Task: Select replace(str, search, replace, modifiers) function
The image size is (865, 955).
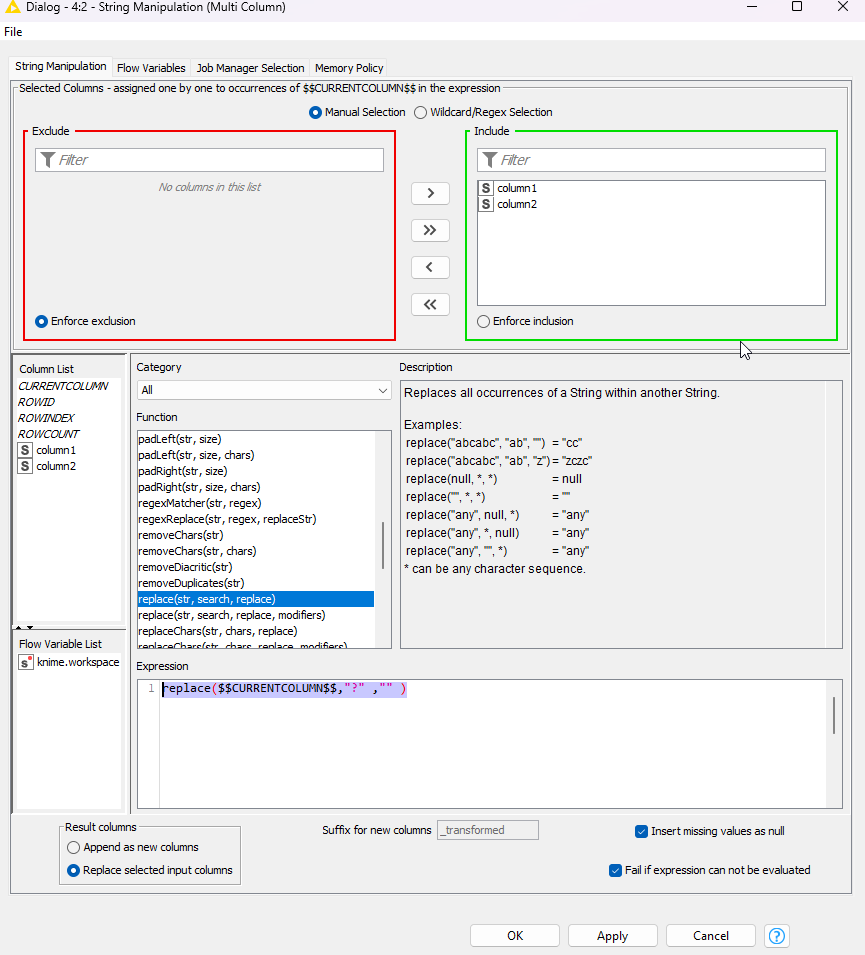Action: (x=232, y=615)
